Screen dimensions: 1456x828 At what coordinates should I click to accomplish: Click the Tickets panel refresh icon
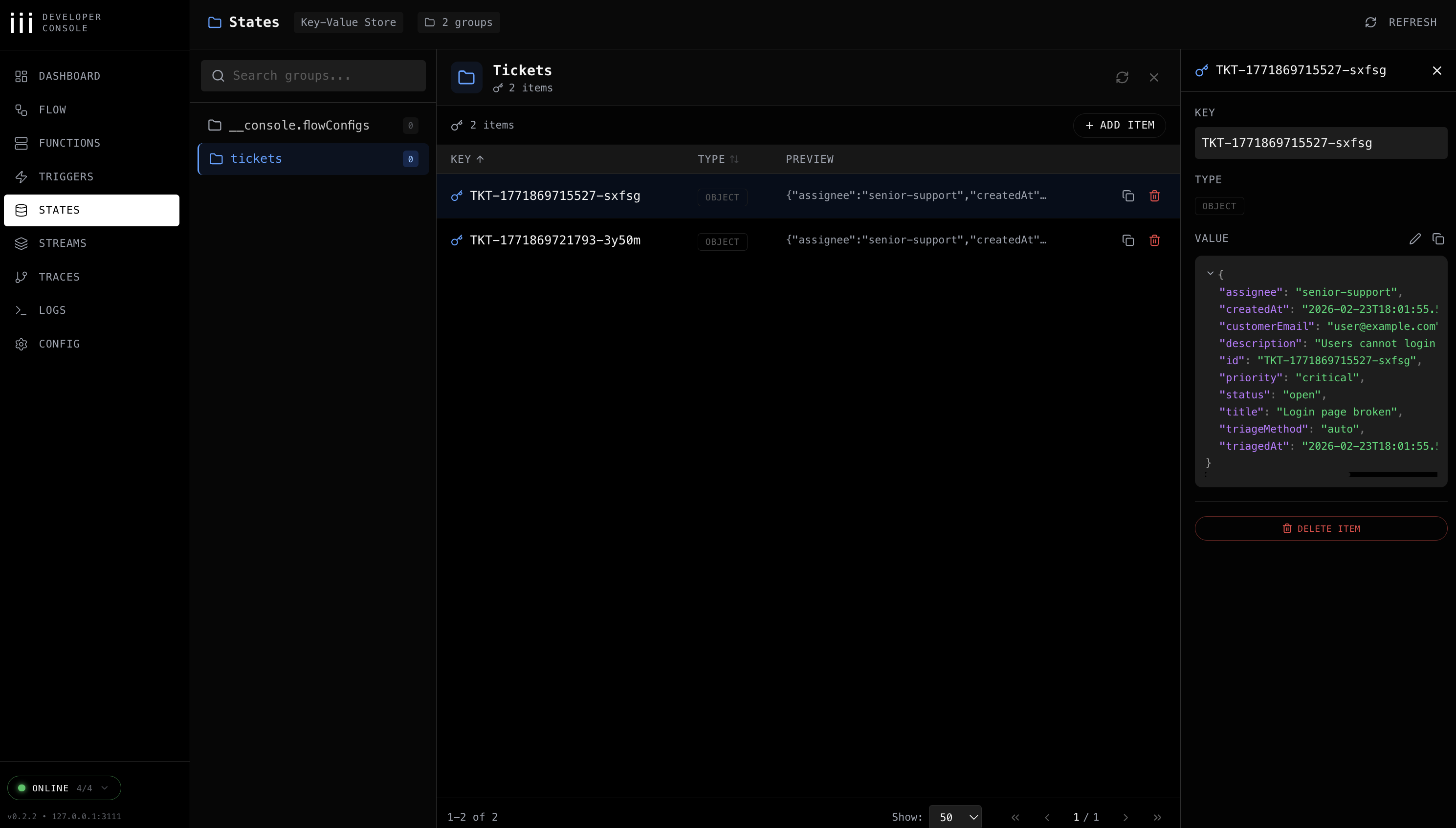click(1122, 77)
